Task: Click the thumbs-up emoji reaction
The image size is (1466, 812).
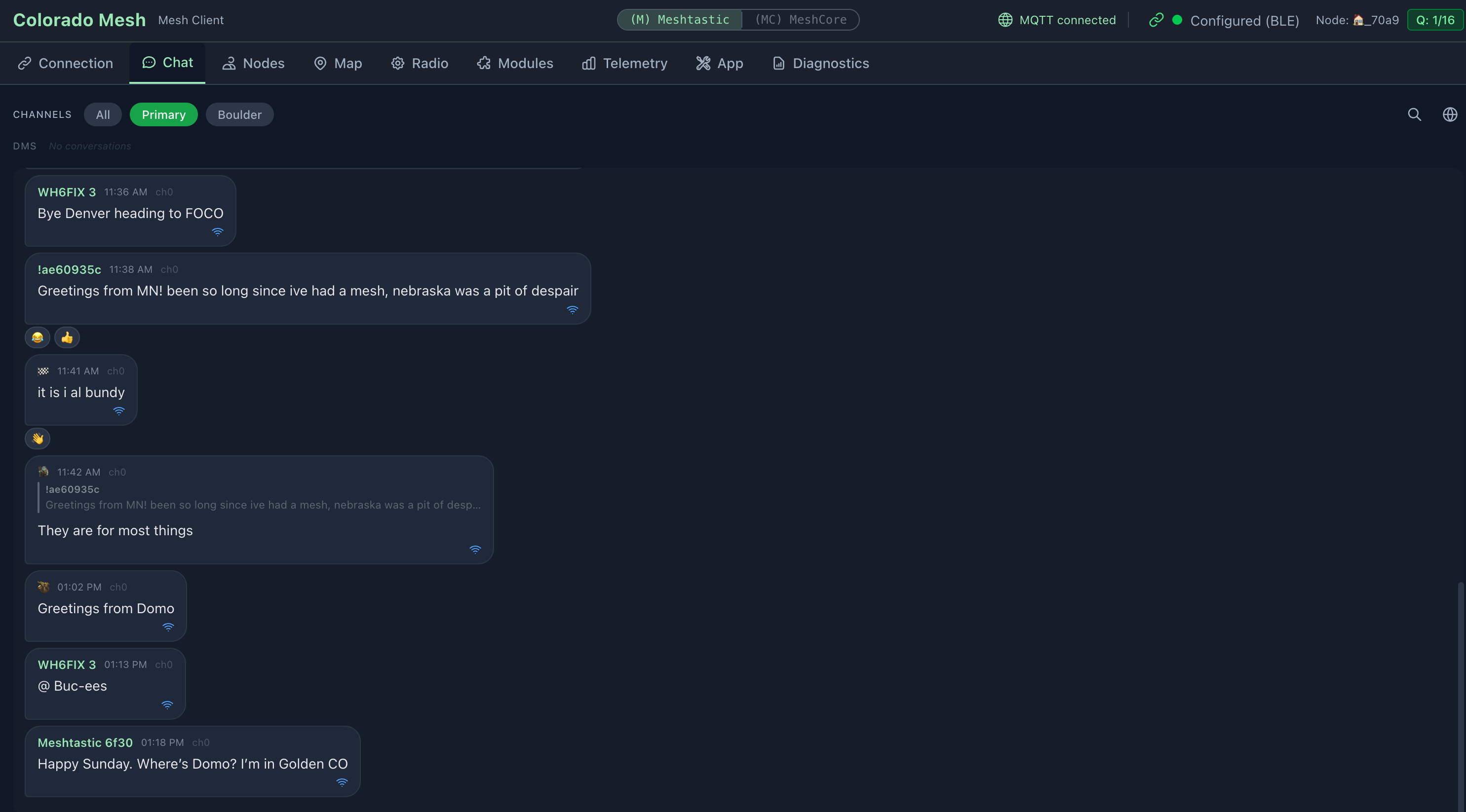Action: (x=67, y=338)
